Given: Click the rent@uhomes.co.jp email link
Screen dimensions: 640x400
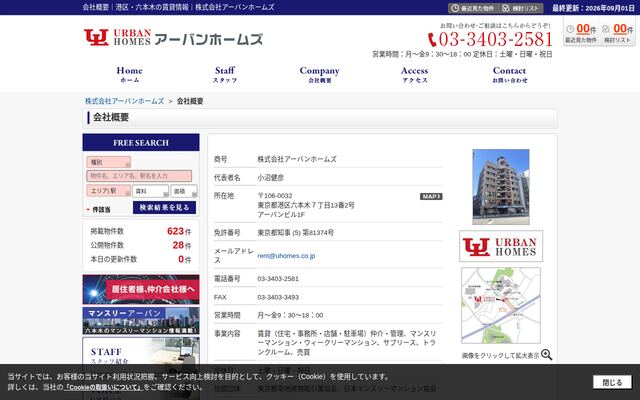Looking at the screenshot, I should coord(286,256).
